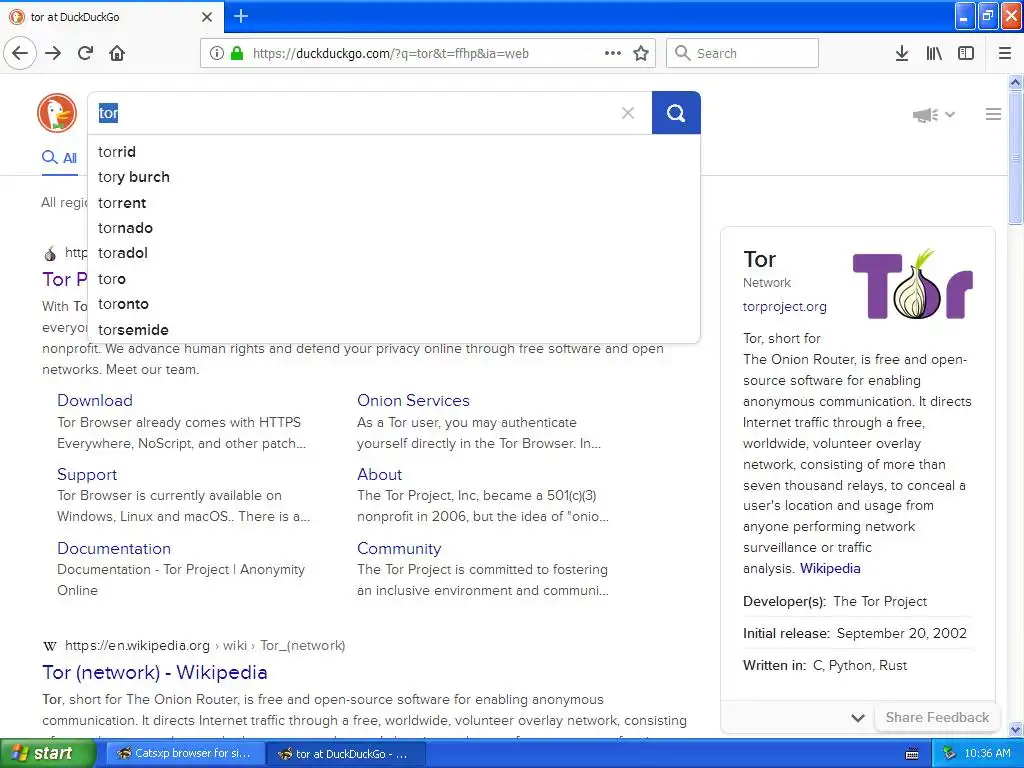Click scrollbar down arrow

pos(1015,729)
